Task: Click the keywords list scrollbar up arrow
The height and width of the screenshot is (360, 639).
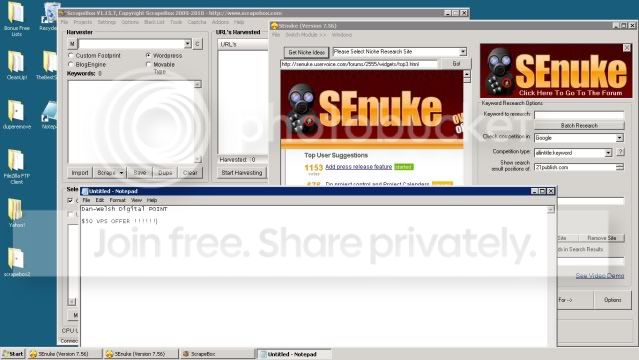Action: (x=198, y=84)
